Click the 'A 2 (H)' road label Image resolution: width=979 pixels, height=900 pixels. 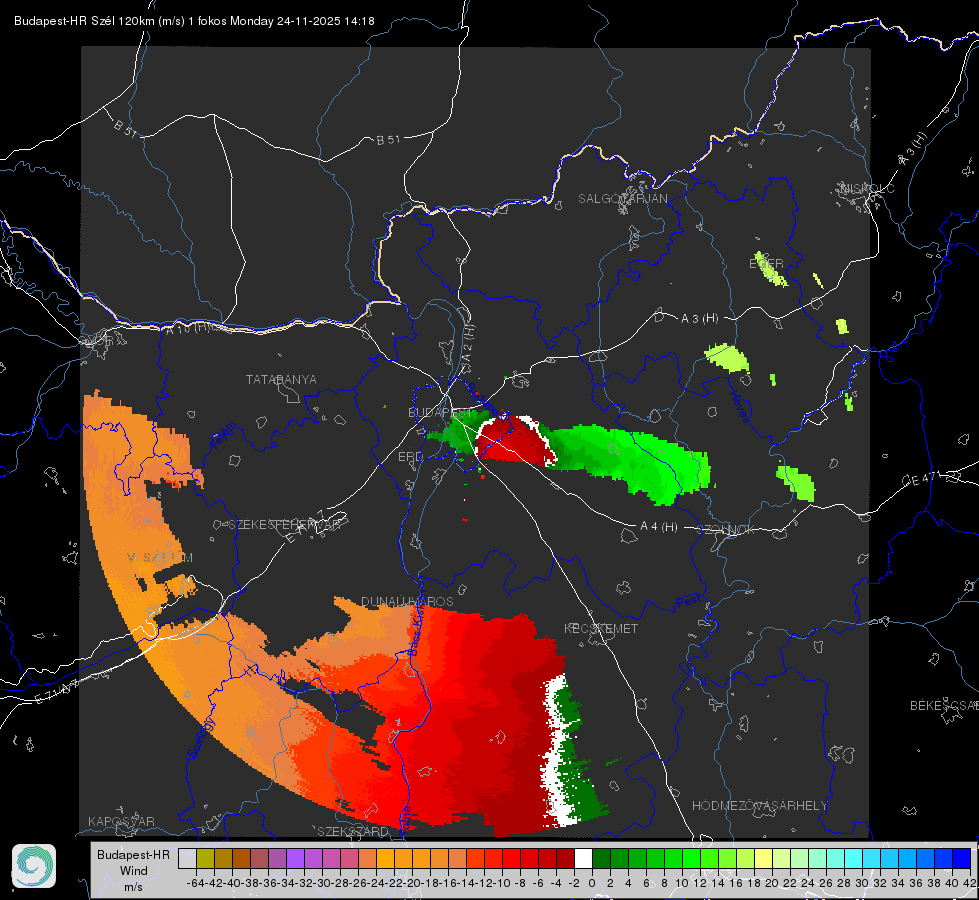coord(468,344)
